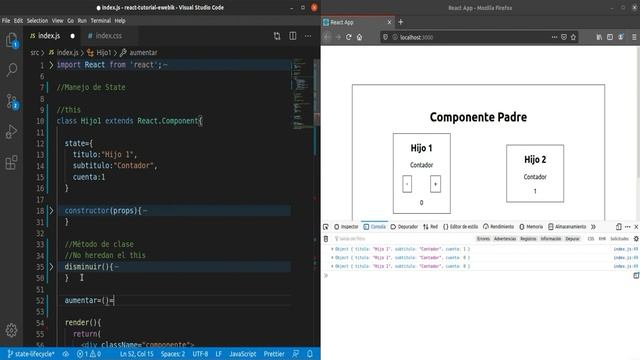
Task: Open the Manage gear in VS Code activity bar
Action: click(11, 330)
